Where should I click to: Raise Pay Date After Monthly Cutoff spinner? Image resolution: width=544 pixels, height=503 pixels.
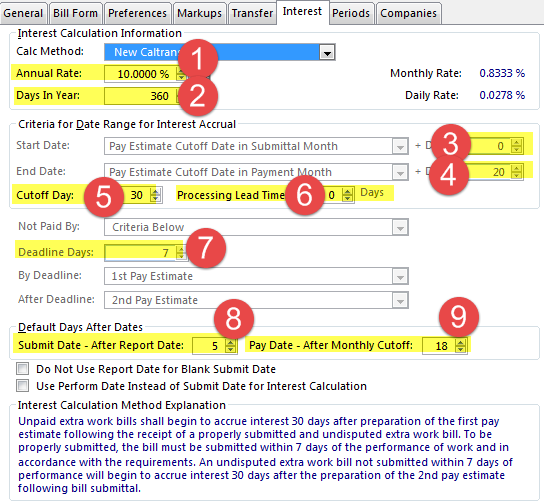pyautogui.click(x=460, y=343)
